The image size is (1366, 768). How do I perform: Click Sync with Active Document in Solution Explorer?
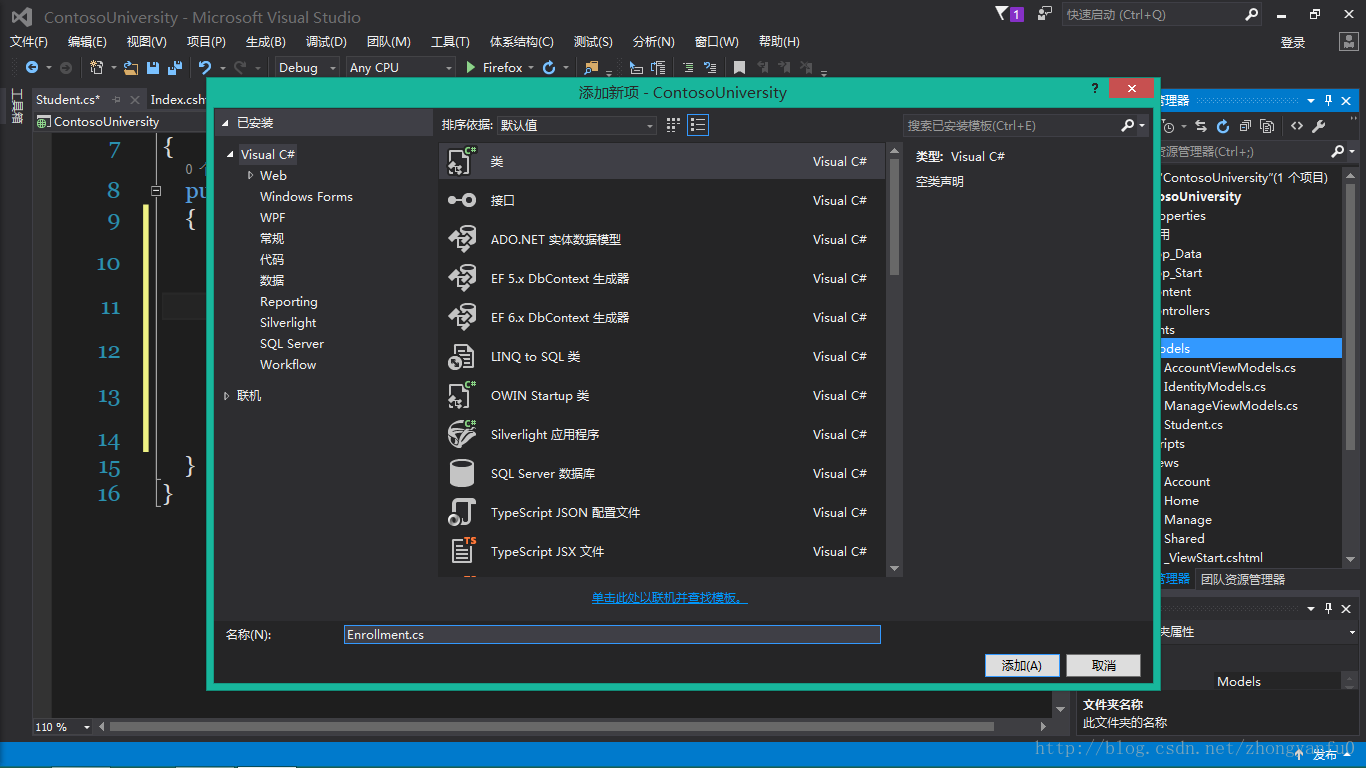1200,127
